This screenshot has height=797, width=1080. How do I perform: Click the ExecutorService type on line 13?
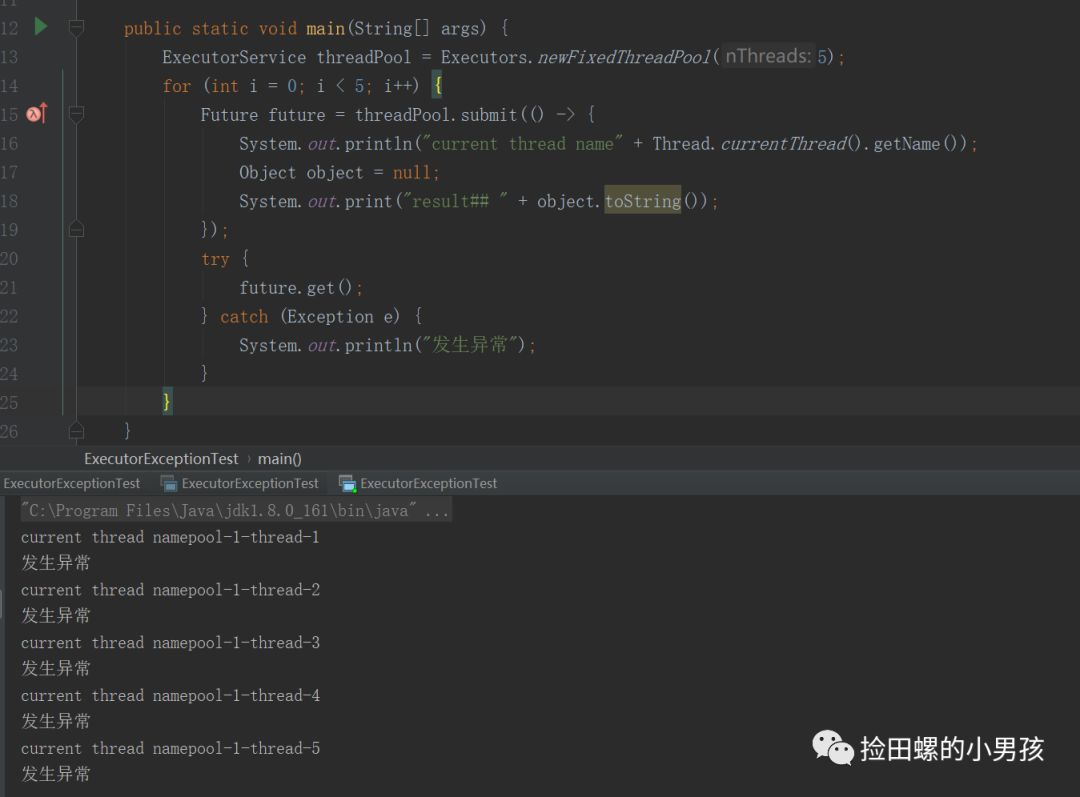click(x=234, y=56)
